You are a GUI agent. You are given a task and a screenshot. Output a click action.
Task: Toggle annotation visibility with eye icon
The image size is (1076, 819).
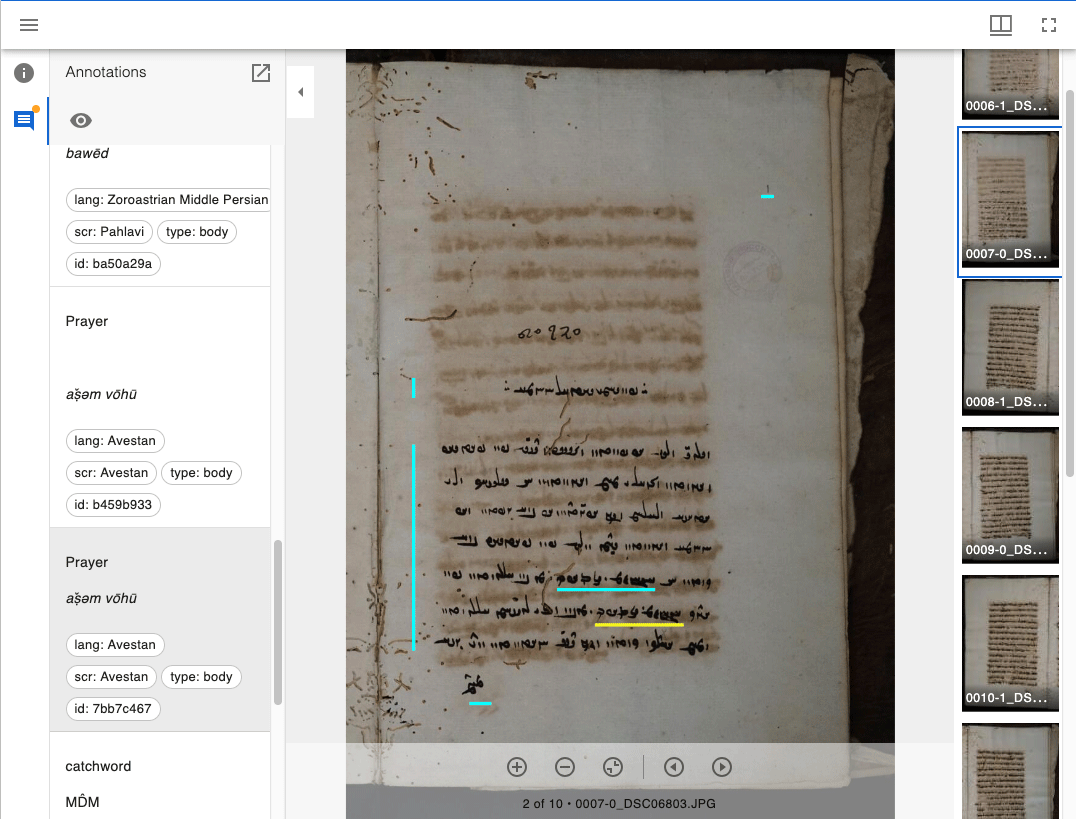(x=81, y=120)
